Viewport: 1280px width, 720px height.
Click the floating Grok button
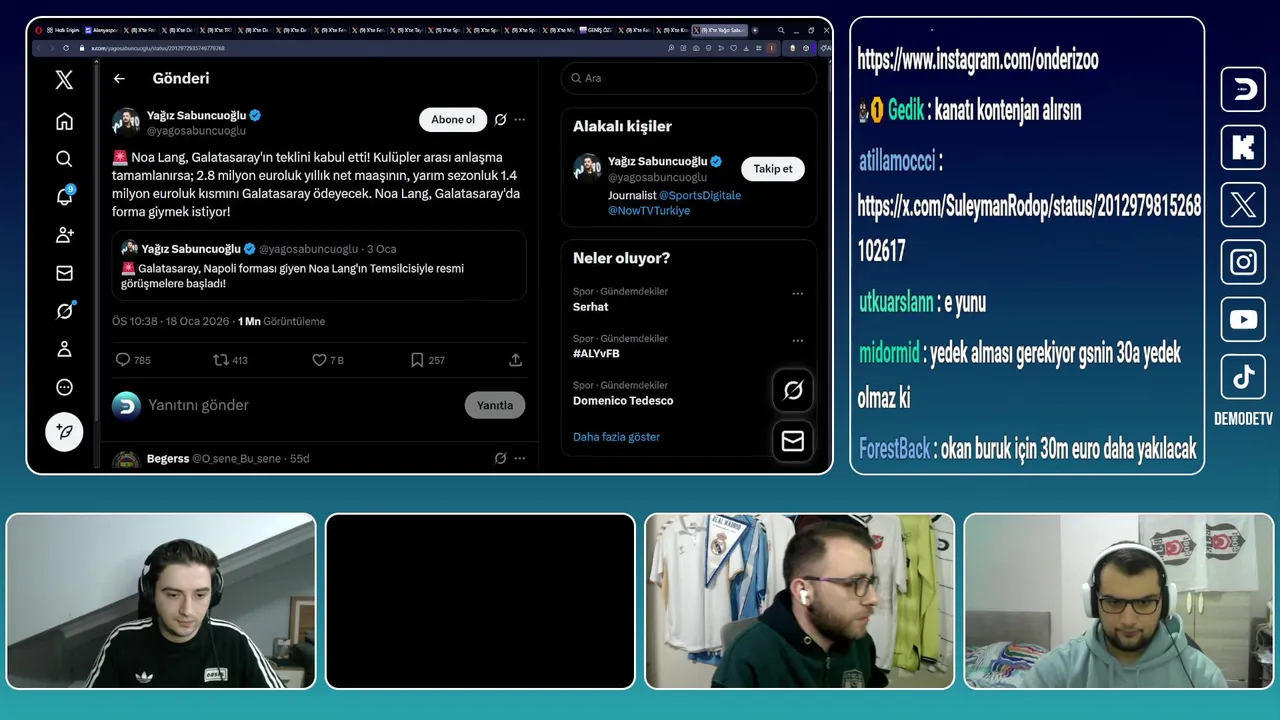[x=793, y=391]
